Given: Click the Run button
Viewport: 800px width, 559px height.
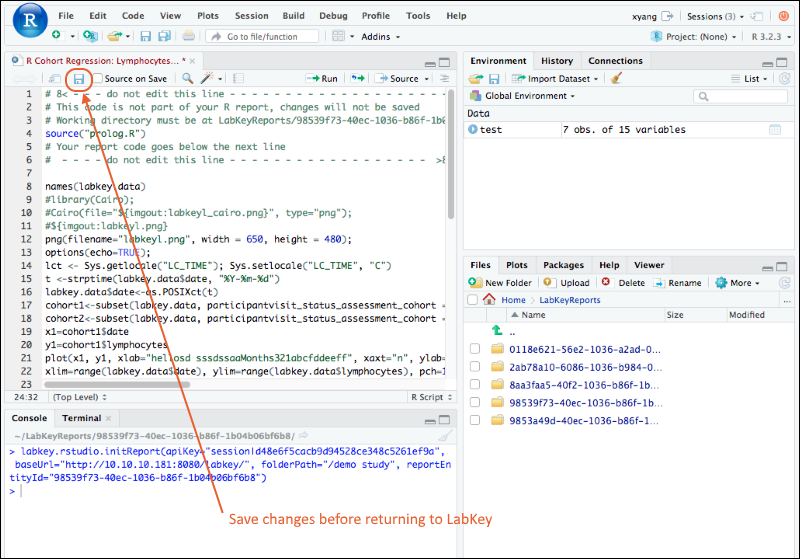Looking at the screenshot, I should [x=322, y=79].
